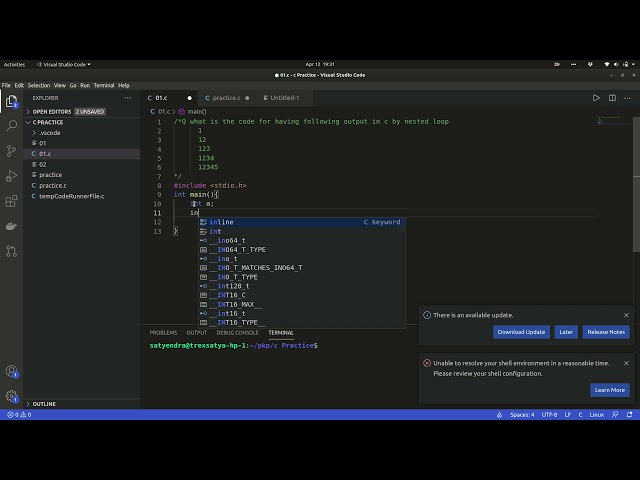Open the Run menu
Viewport: 640px width, 480px height.
click(x=85, y=85)
